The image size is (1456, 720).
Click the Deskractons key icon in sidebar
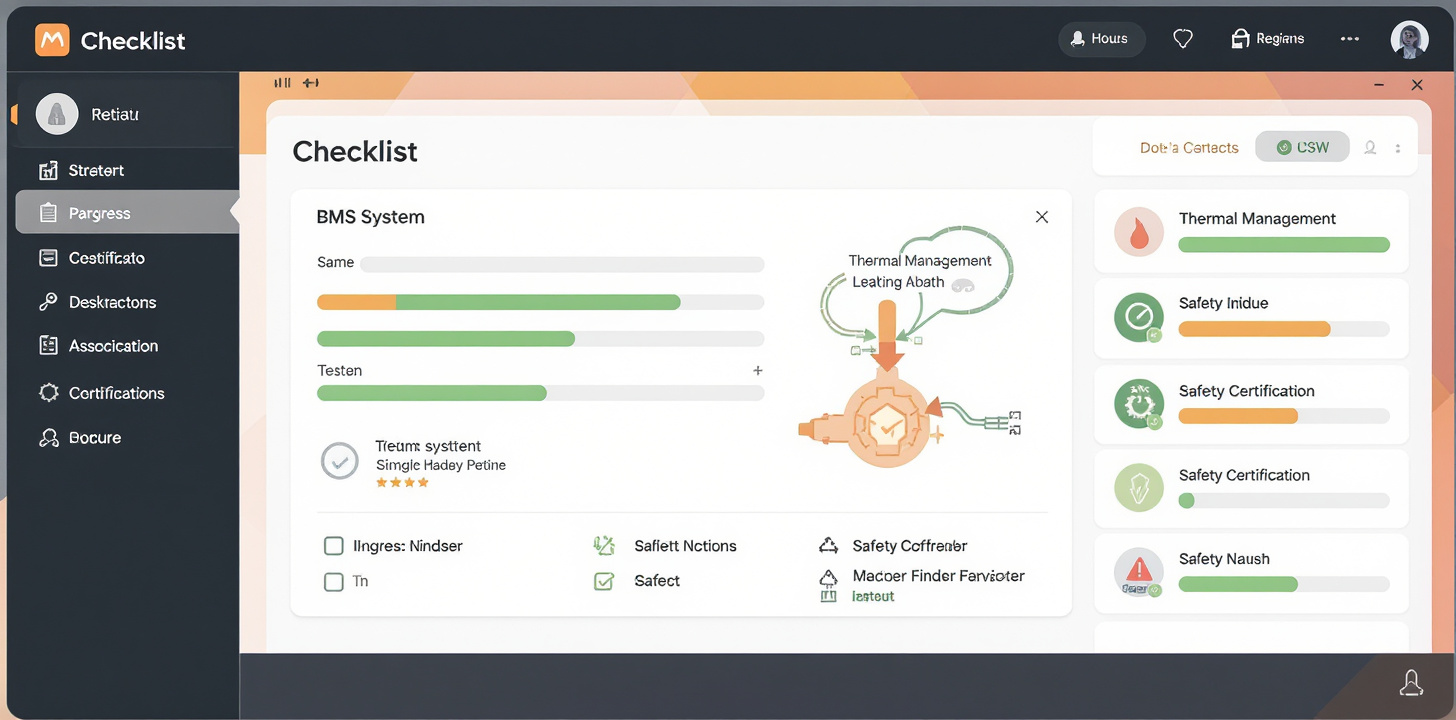point(48,302)
